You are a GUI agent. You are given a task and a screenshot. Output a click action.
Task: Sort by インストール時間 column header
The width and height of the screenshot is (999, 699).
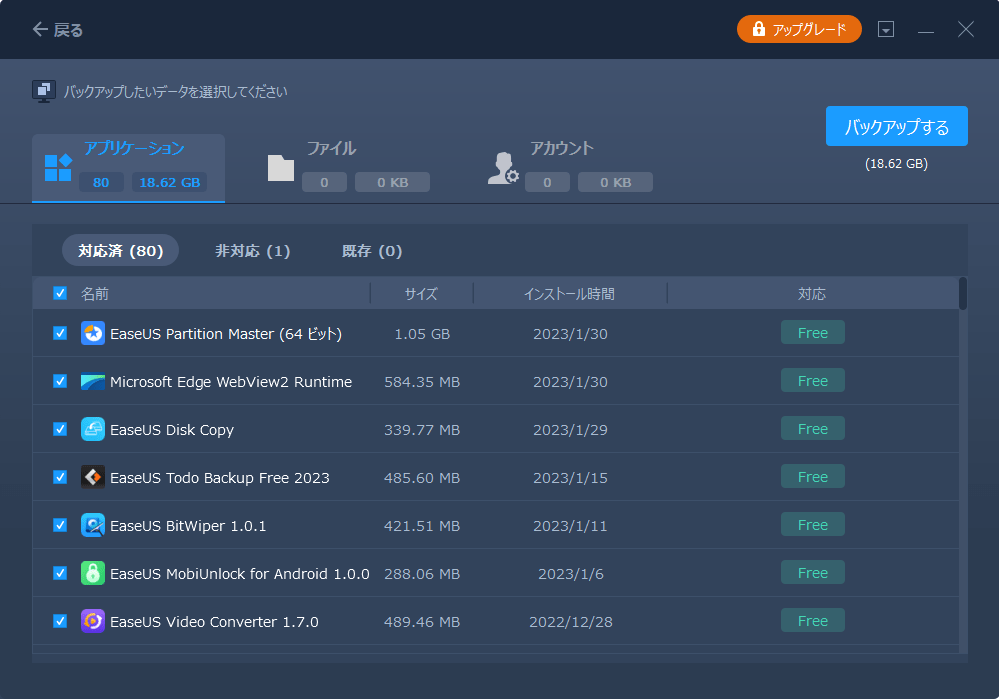pyautogui.click(x=569, y=294)
